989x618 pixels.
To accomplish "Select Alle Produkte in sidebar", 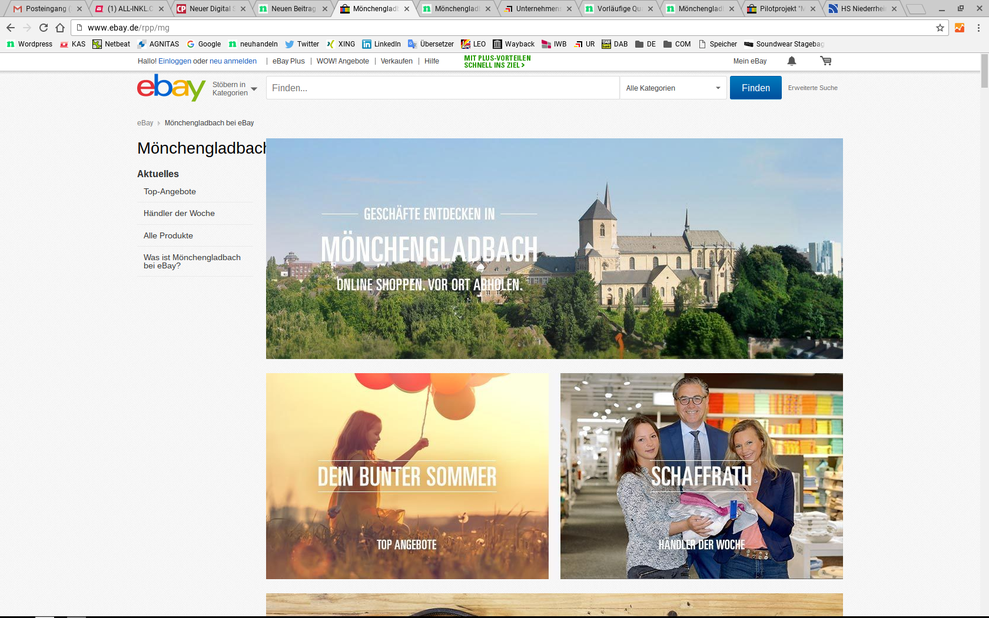I will coord(168,235).
